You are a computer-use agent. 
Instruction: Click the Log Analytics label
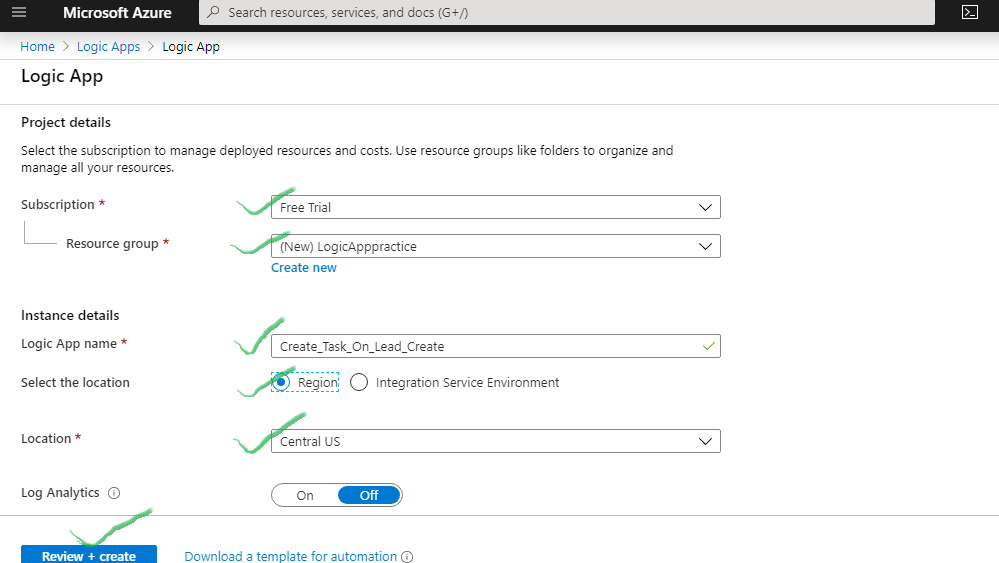tap(61, 492)
